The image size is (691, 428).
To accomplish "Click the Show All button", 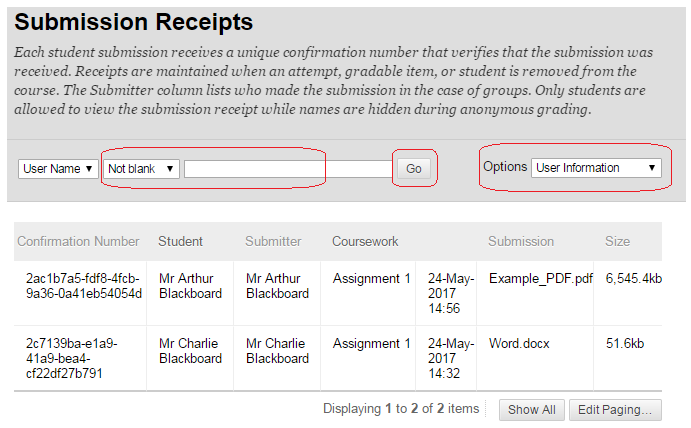I will (x=531, y=409).
